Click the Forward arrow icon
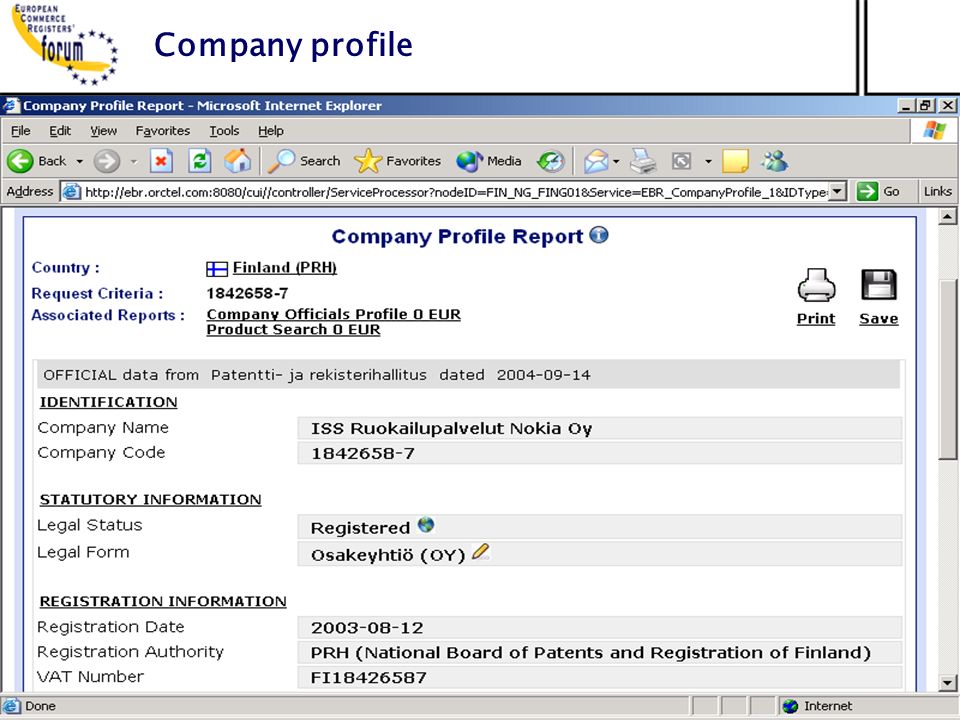Image resolution: width=960 pixels, height=720 pixels. pos(107,162)
